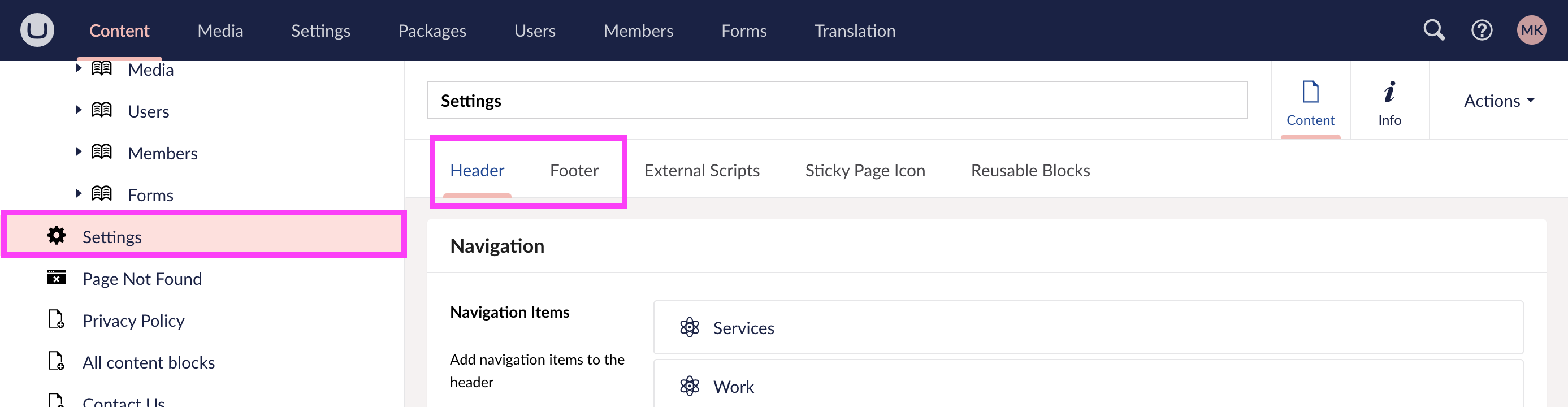
Task: Expand the Media tree node
Action: 79,68
